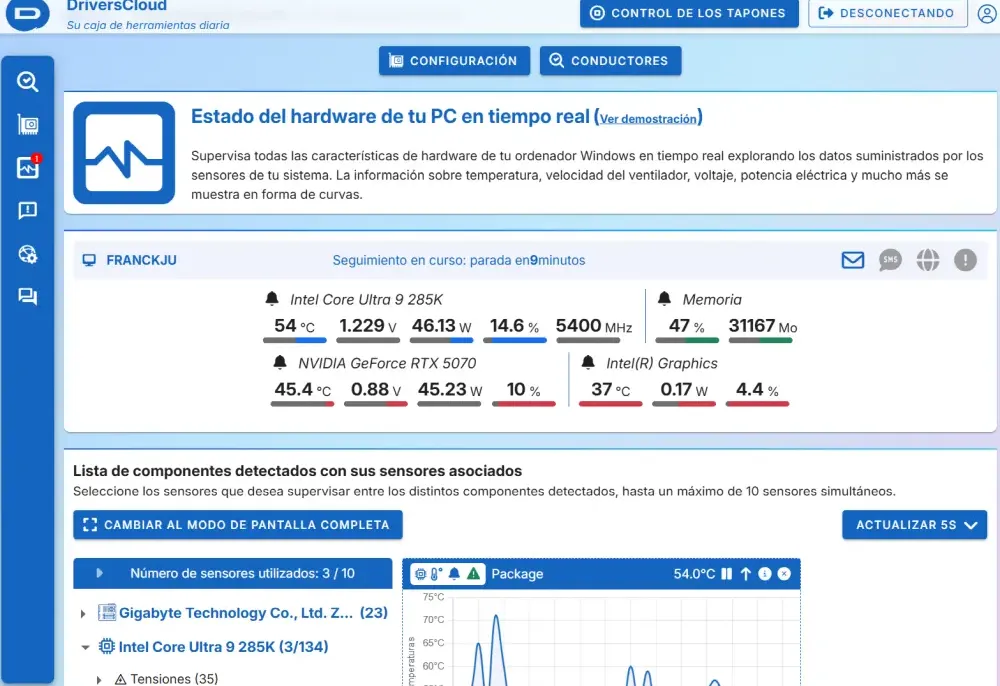1000x686 pixels.
Task: Click the memory usage 47 % value
Action: point(686,326)
